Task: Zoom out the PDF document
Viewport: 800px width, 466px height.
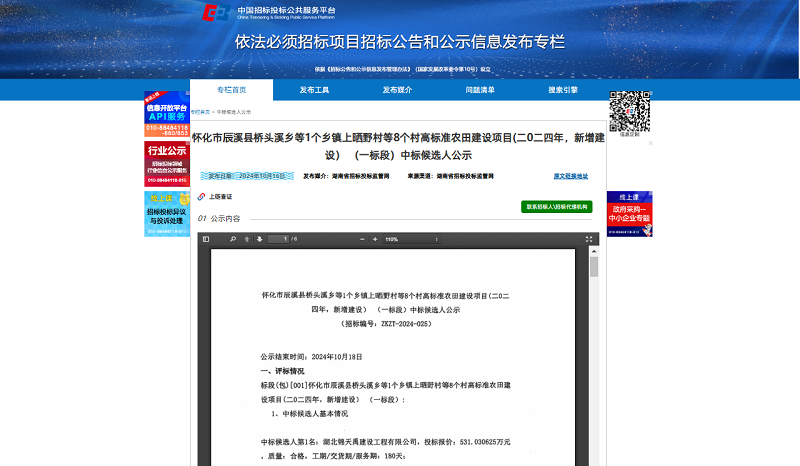Action: pyautogui.click(x=362, y=239)
